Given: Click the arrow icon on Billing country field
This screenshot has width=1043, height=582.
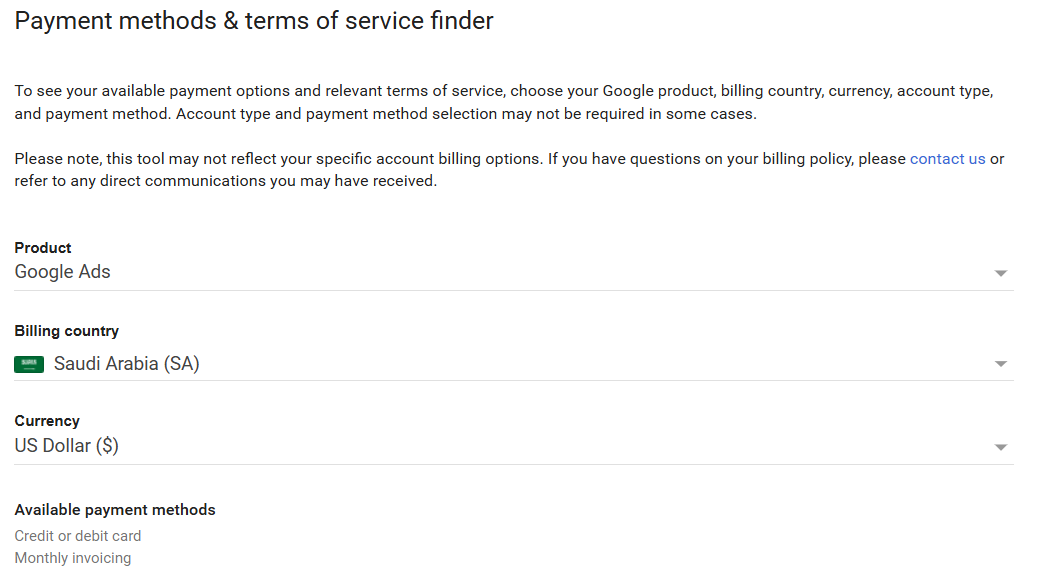Looking at the screenshot, I should click(x=1000, y=365).
